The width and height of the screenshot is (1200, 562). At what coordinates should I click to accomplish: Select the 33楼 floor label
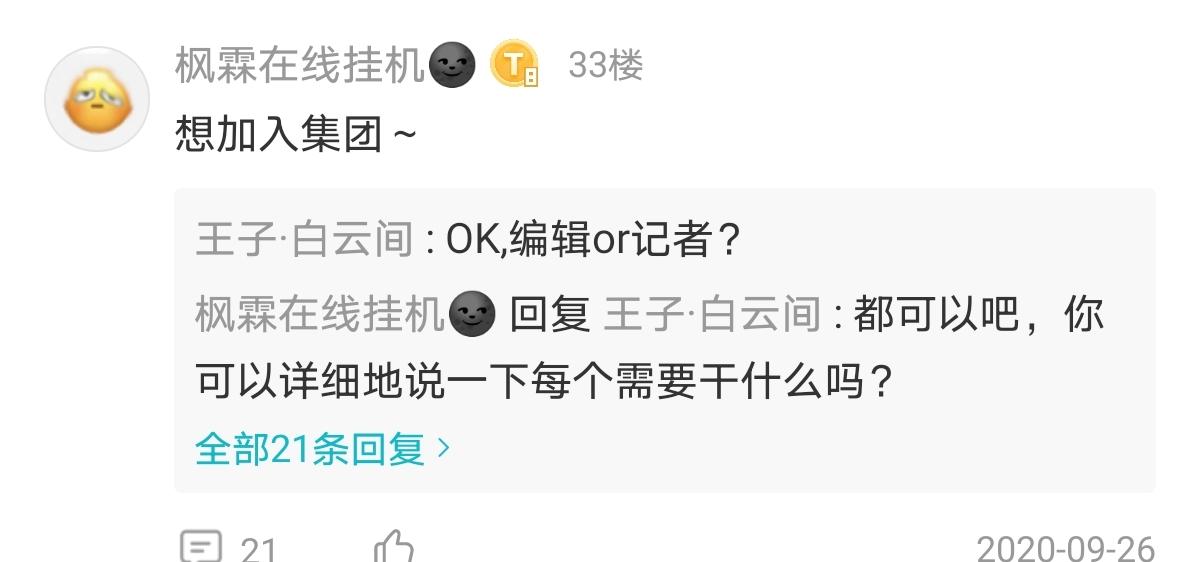point(605,66)
